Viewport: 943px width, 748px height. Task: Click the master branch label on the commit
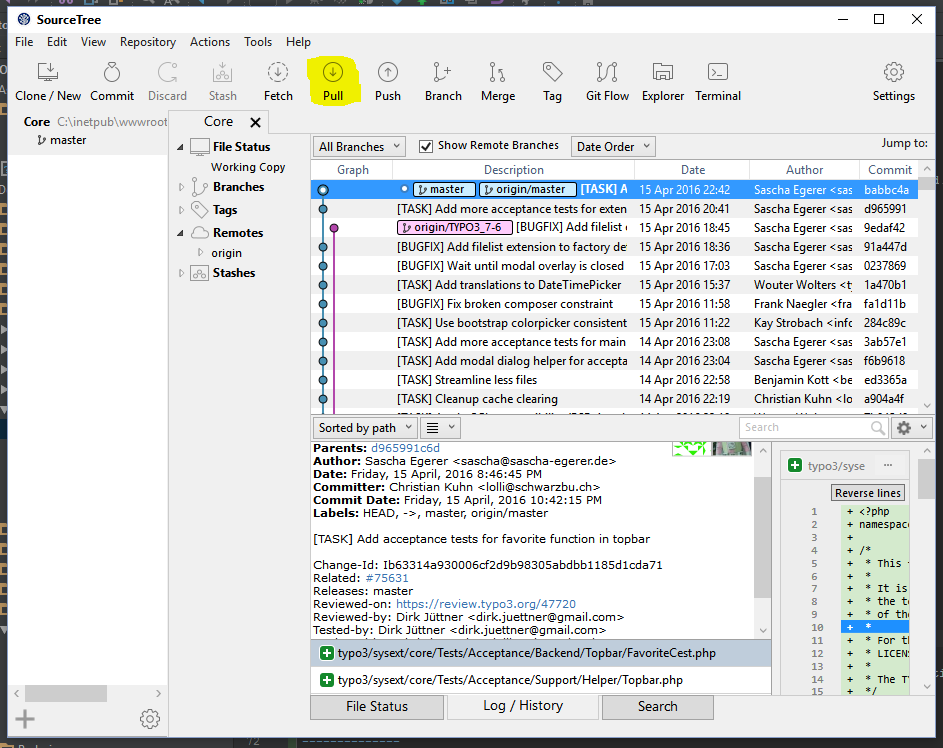(444, 189)
